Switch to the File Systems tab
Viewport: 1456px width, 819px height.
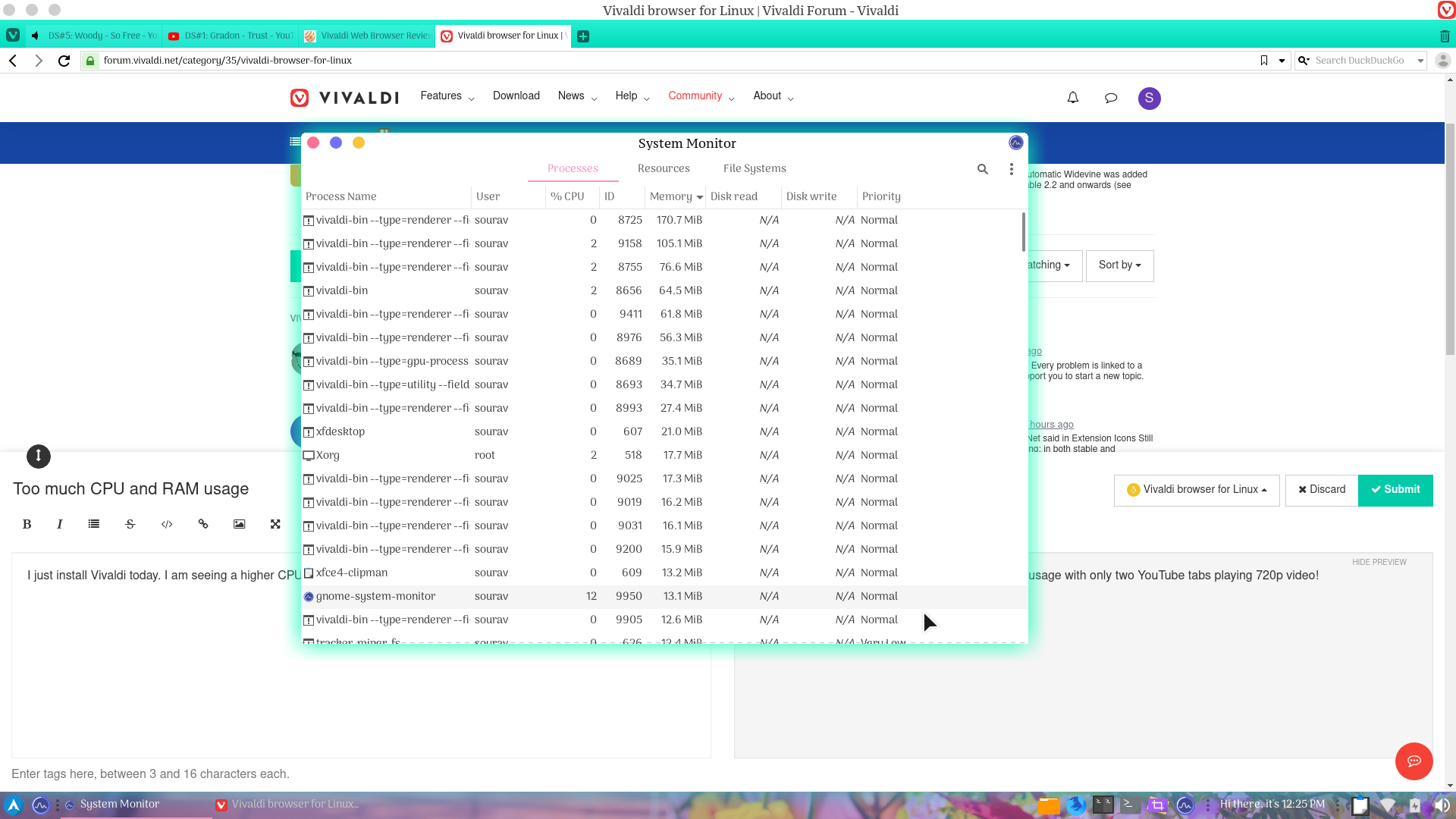755,169
